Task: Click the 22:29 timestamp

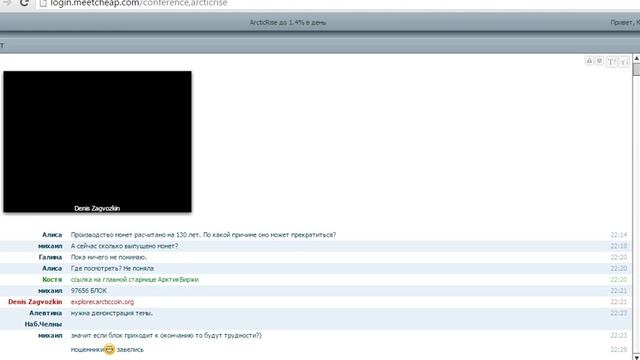Action: coord(619,349)
